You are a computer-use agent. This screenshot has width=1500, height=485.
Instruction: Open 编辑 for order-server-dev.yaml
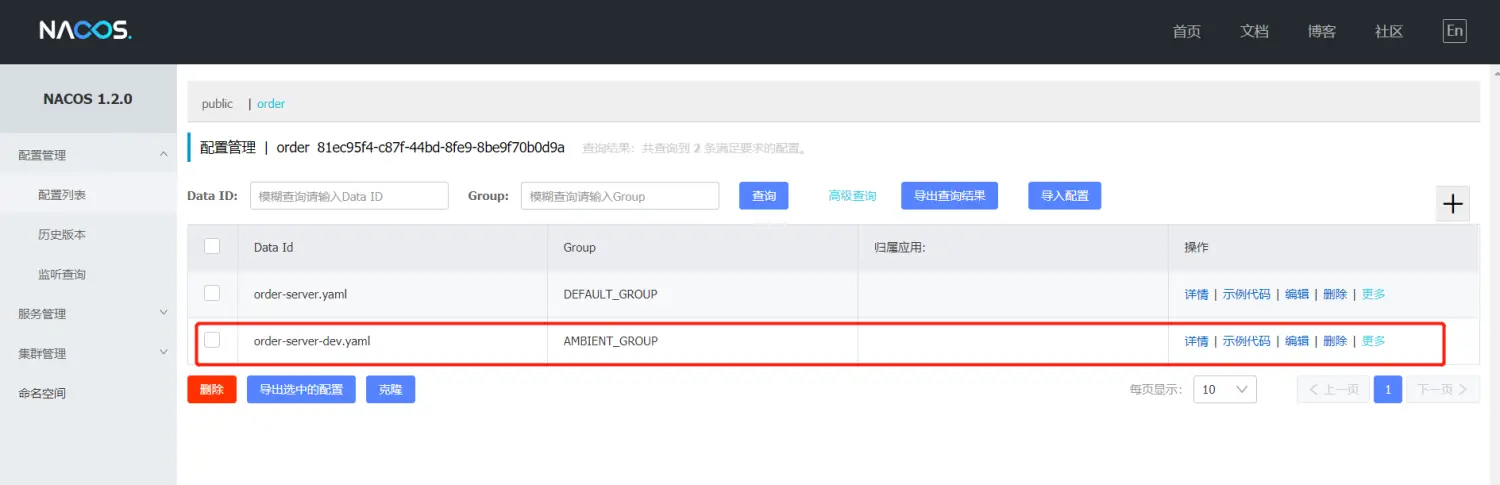(1296, 341)
